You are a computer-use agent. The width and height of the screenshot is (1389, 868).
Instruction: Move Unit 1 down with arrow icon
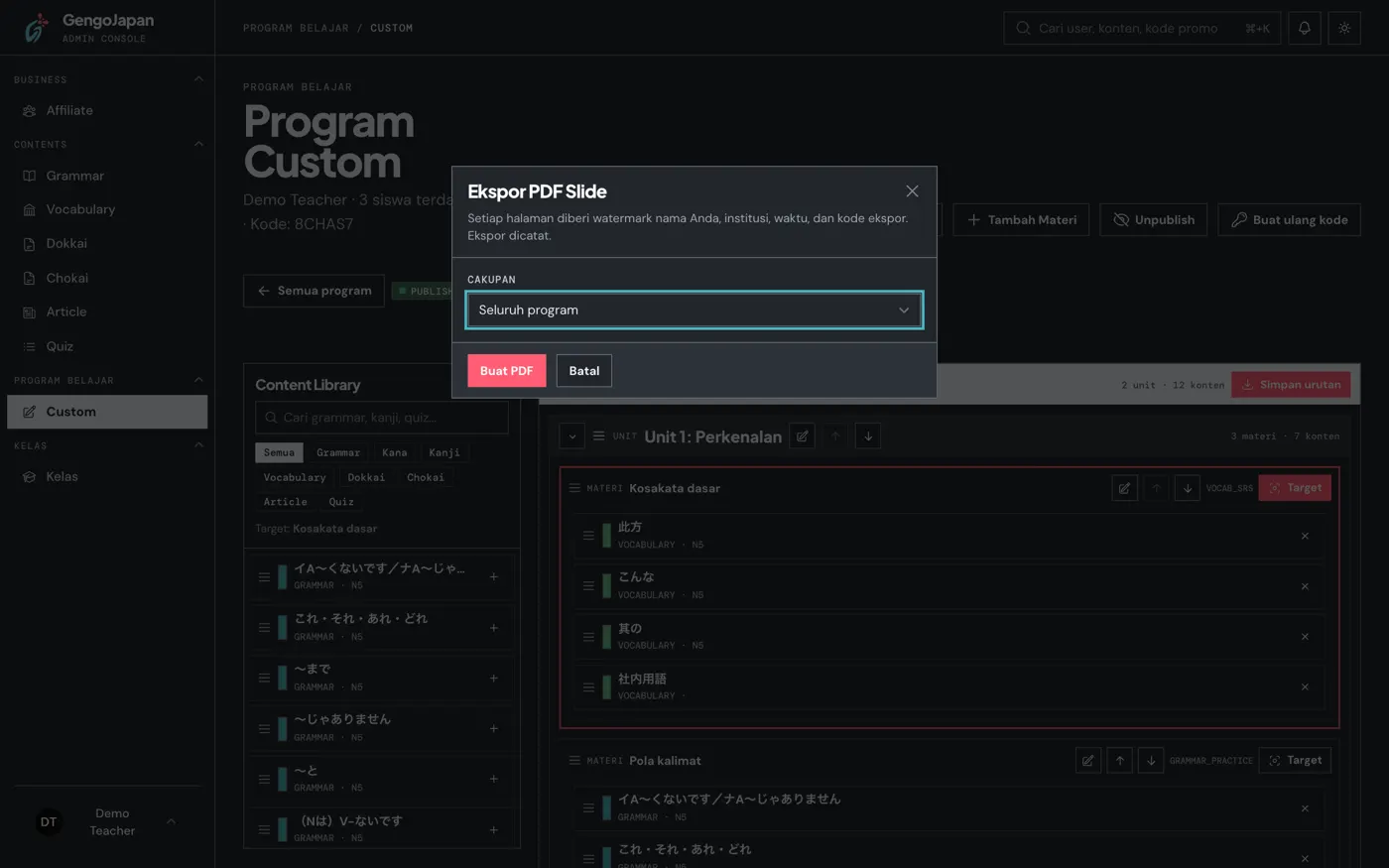pos(868,436)
